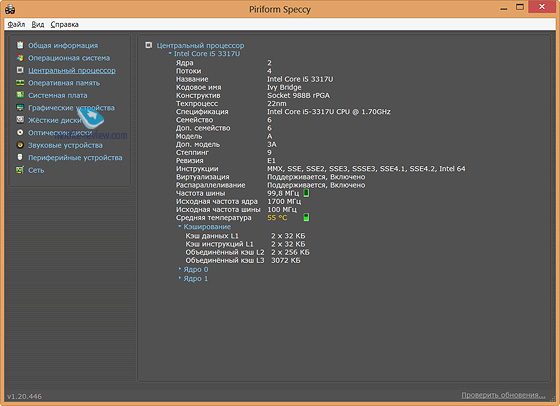Minimize the Speccy window
560x406 pixels.
click(x=504, y=8)
